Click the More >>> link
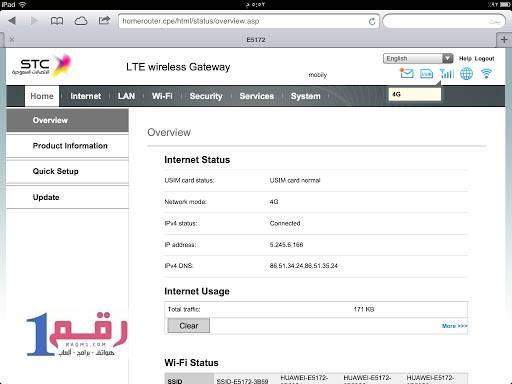Image resolution: width=512 pixels, height=384 pixels. tap(455, 326)
